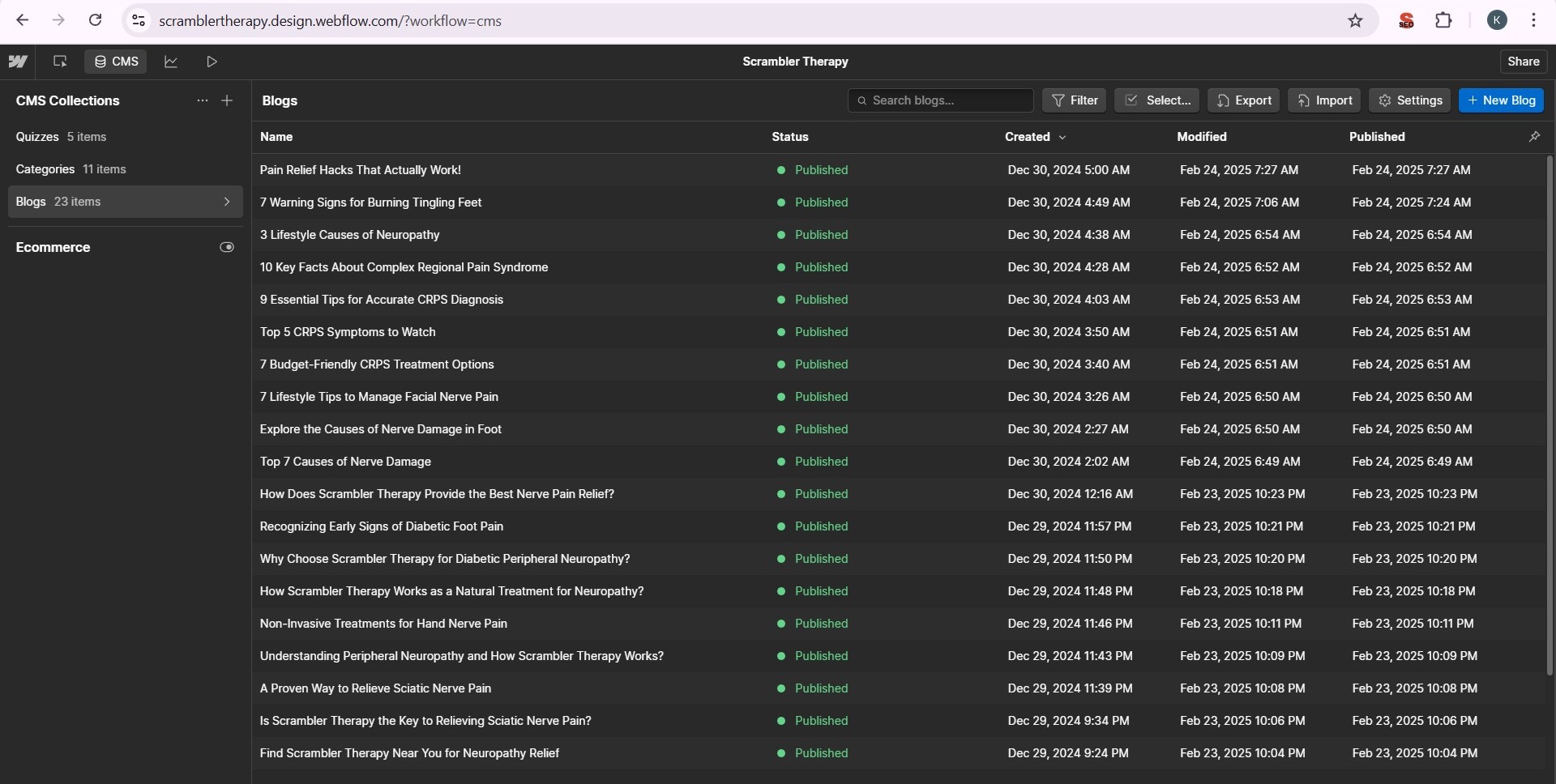Image resolution: width=1556 pixels, height=784 pixels.
Task: Open the Quizzes collection
Action: 126,137
